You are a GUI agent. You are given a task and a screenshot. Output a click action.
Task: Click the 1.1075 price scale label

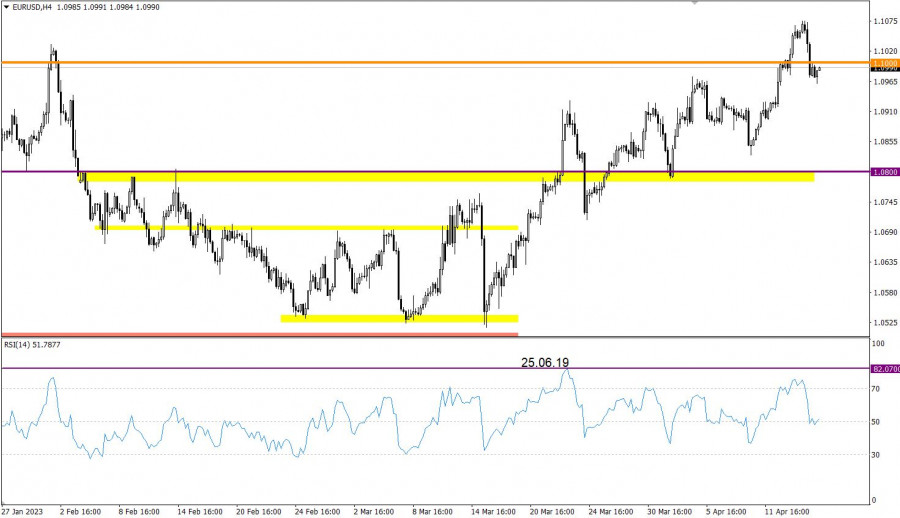tap(884, 21)
